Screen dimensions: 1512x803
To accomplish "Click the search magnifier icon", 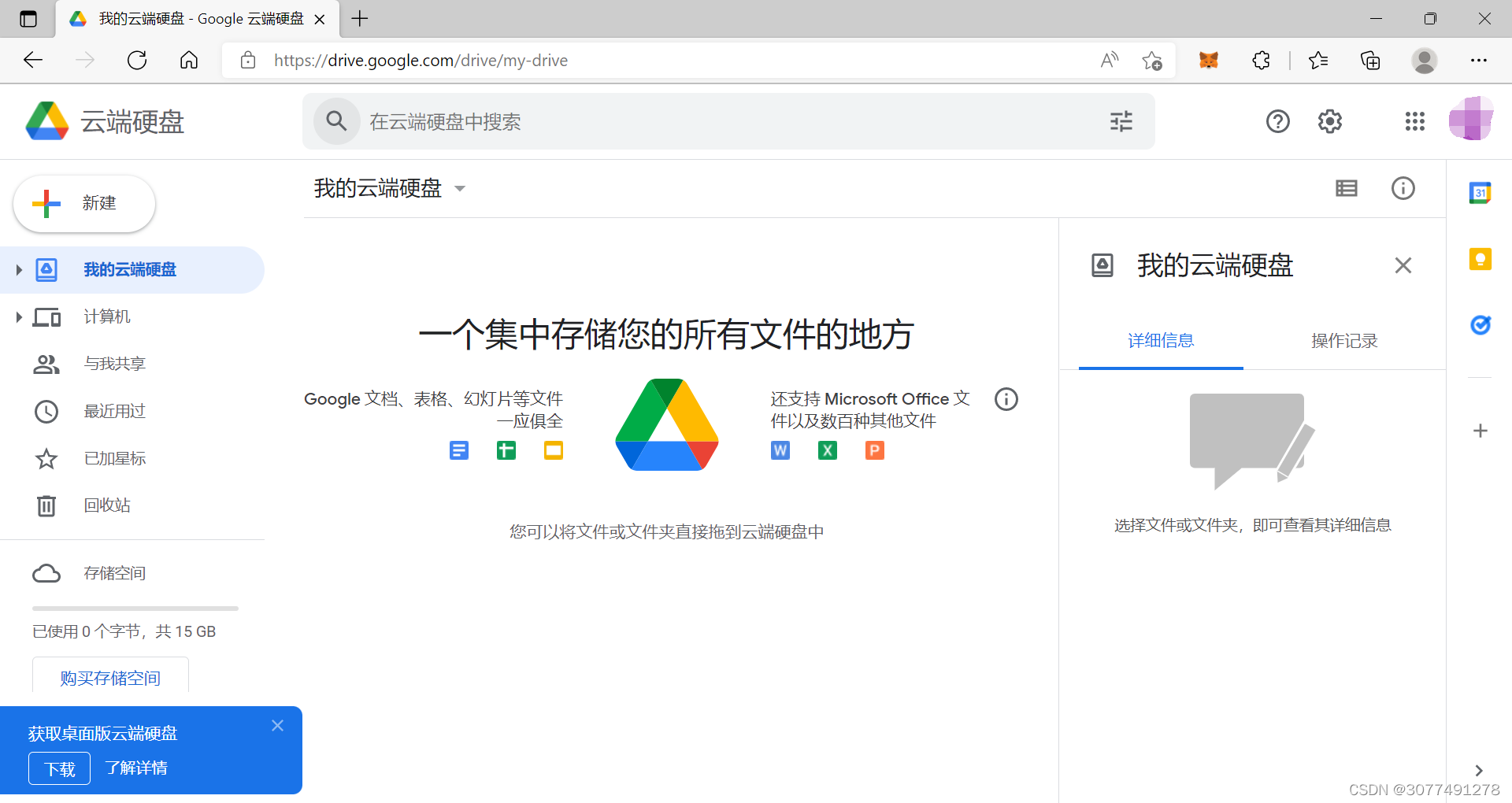I will pos(336,121).
